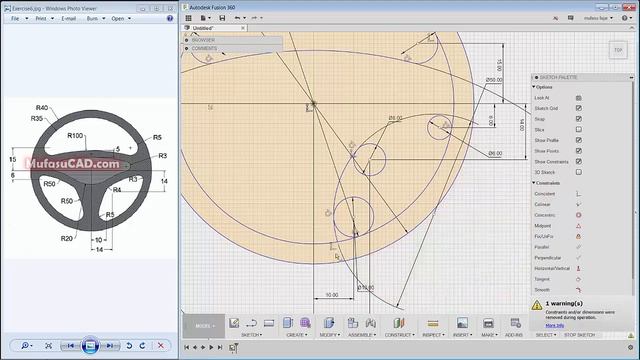Click the Press Pull modify icon
The height and width of the screenshot is (360, 640).
(329, 323)
